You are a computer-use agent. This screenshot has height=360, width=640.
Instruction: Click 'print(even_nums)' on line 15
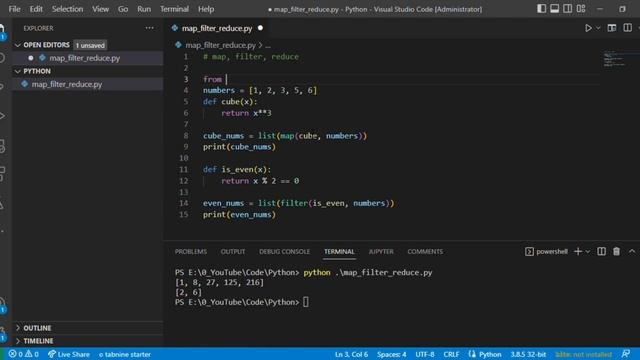[239, 214]
